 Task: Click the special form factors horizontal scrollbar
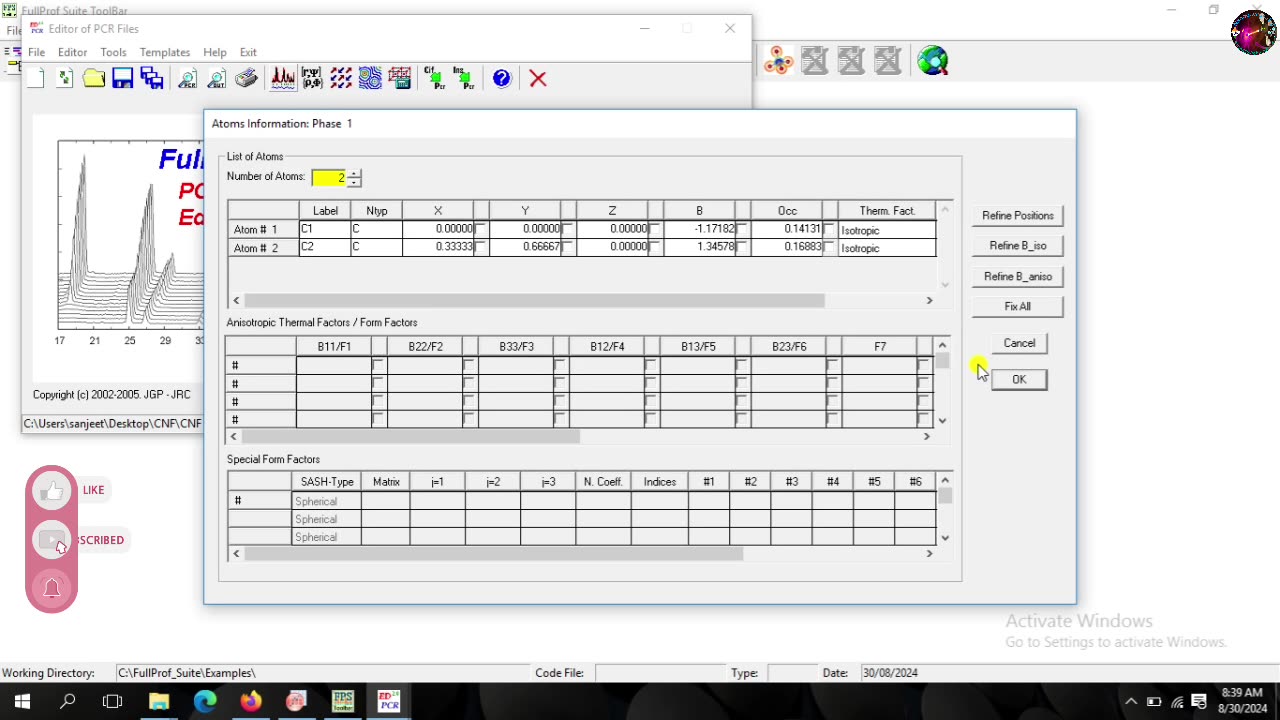pyautogui.click(x=493, y=553)
